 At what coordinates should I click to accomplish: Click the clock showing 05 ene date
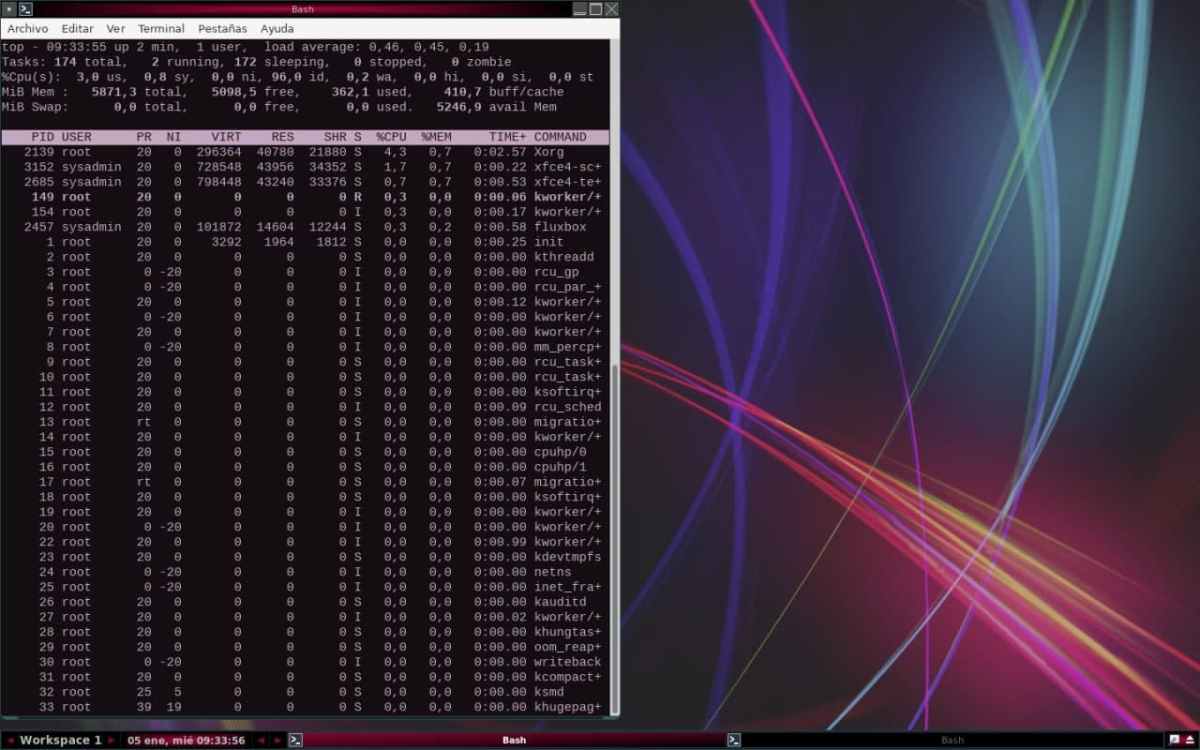(187, 740)
